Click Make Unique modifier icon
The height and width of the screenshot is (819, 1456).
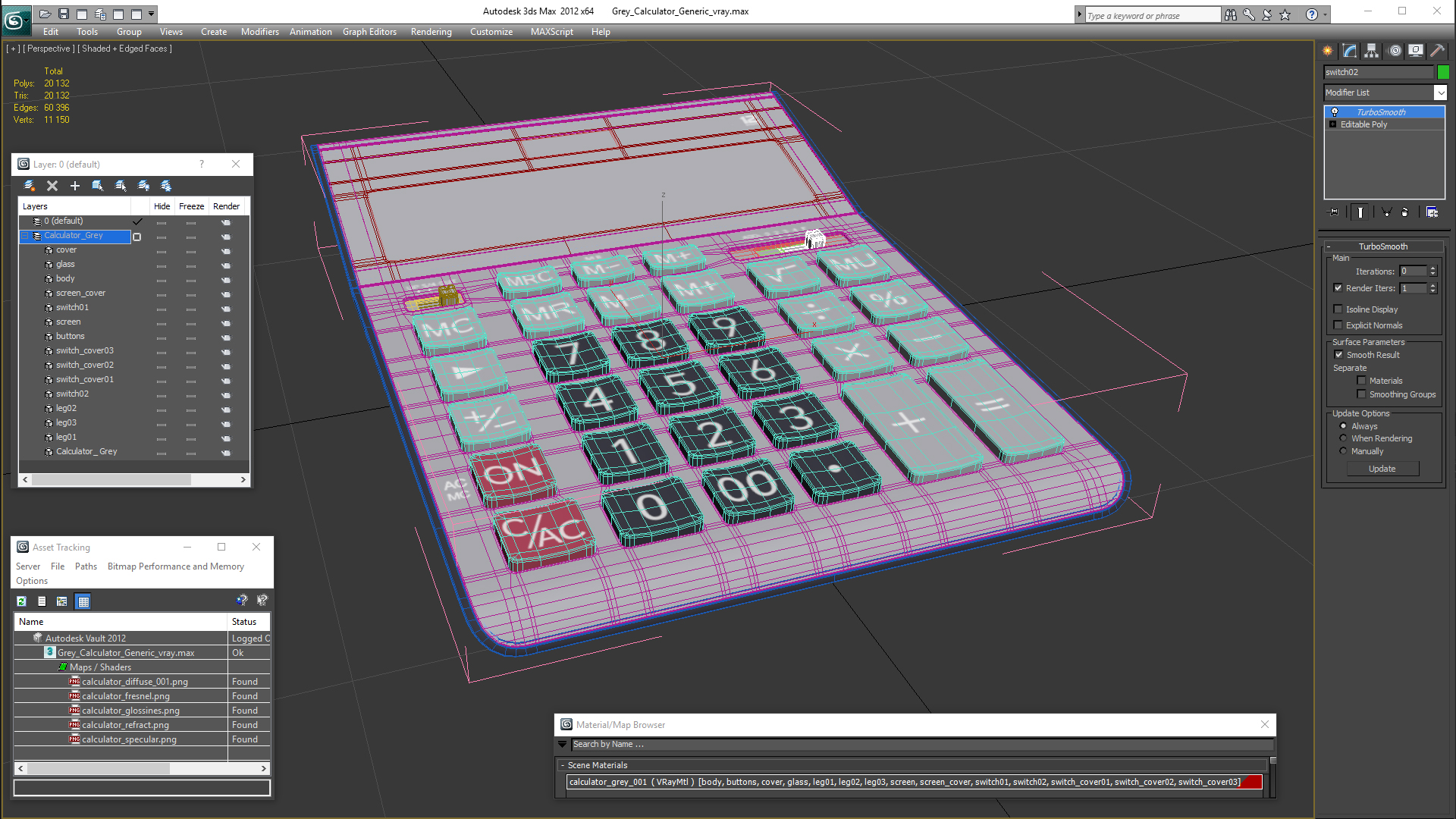point(1386,212)
